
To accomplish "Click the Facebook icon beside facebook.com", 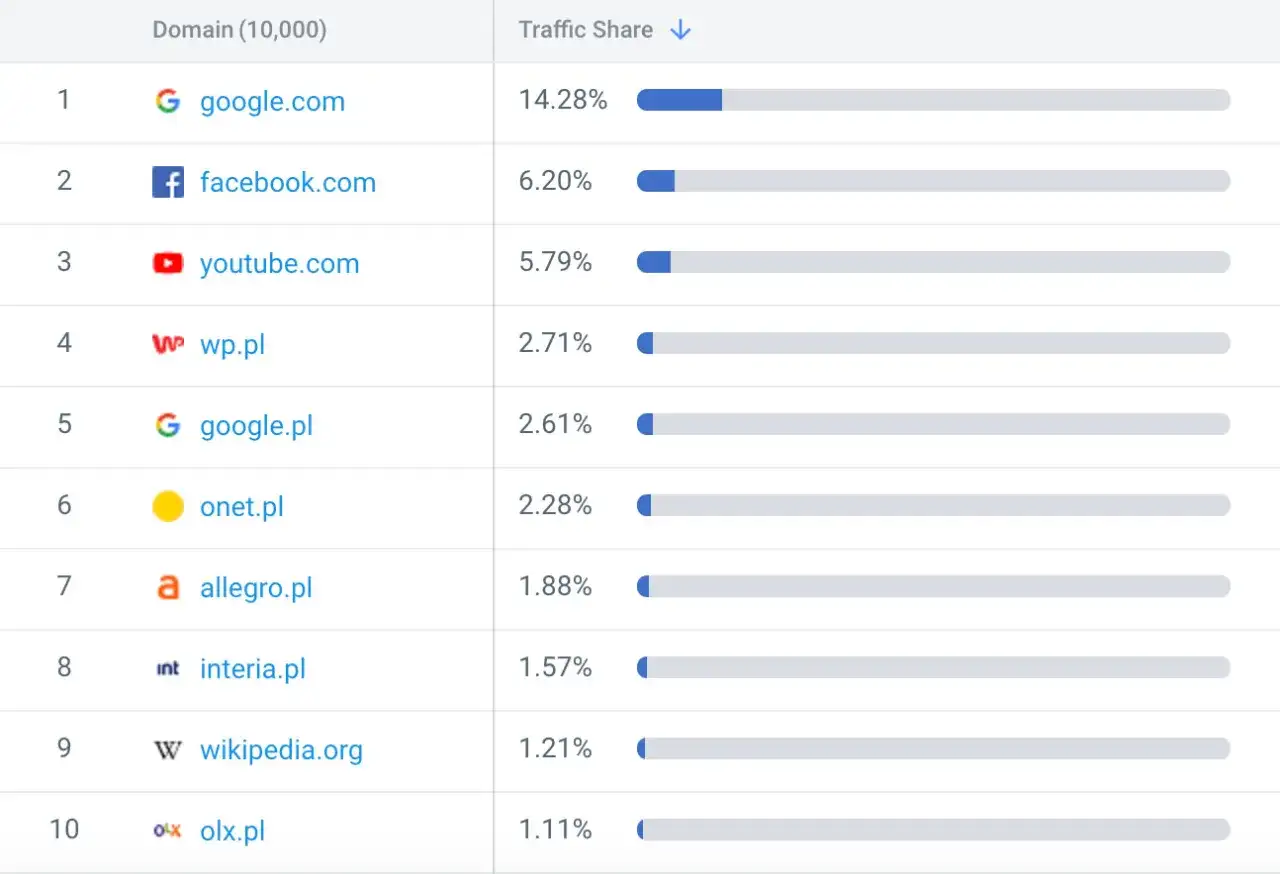I will pos(168,182).
